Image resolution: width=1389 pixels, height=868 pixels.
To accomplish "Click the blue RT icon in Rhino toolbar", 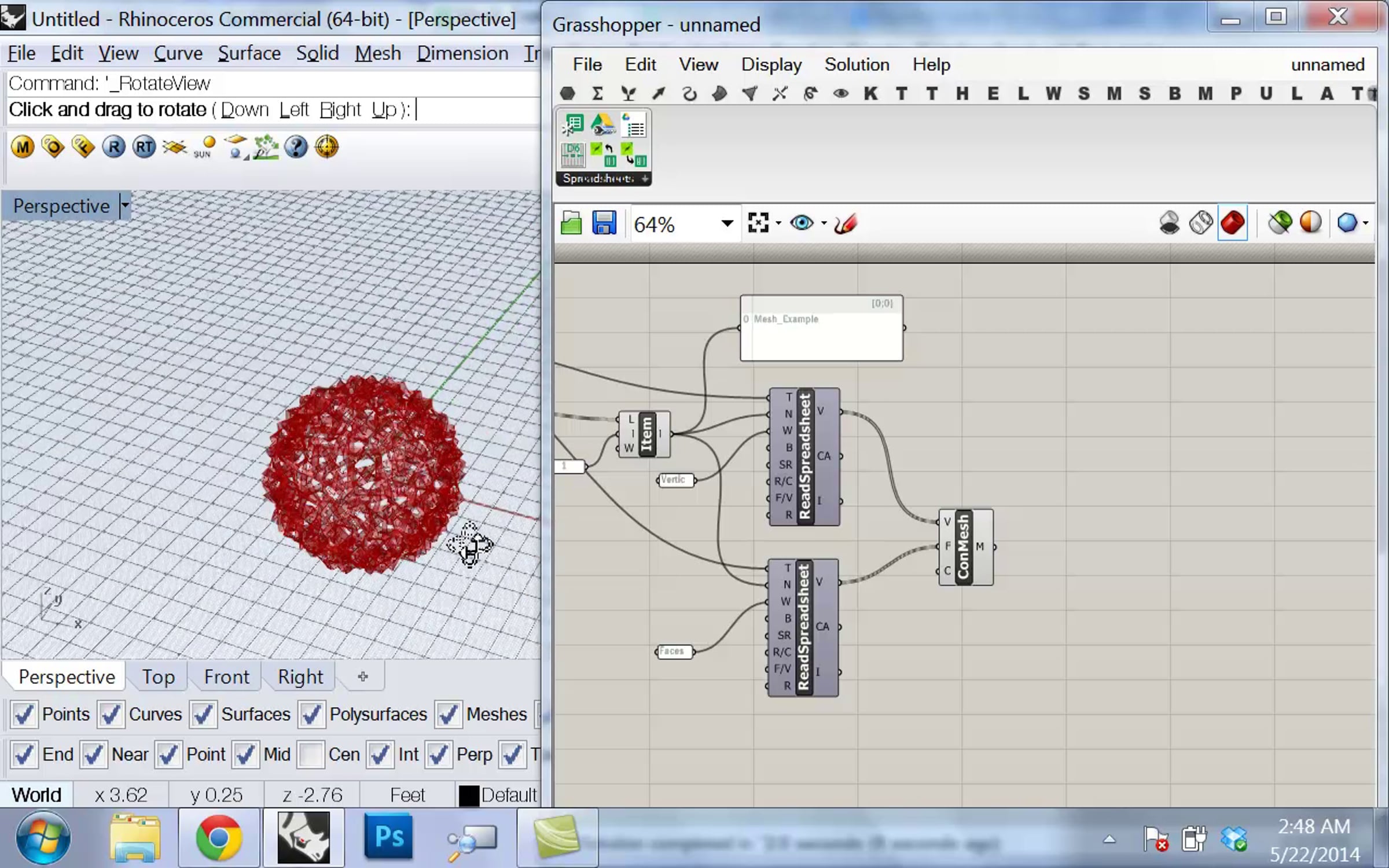I will pos(144,147).
